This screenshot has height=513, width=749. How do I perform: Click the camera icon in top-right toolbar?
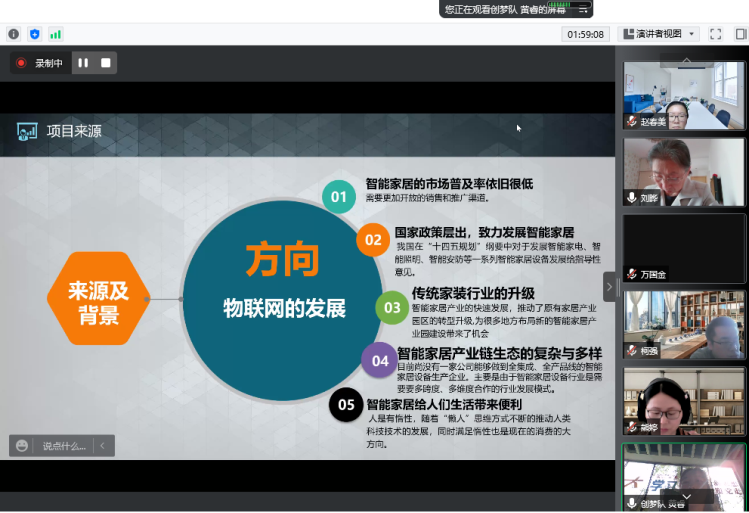[x=739, y=34]
